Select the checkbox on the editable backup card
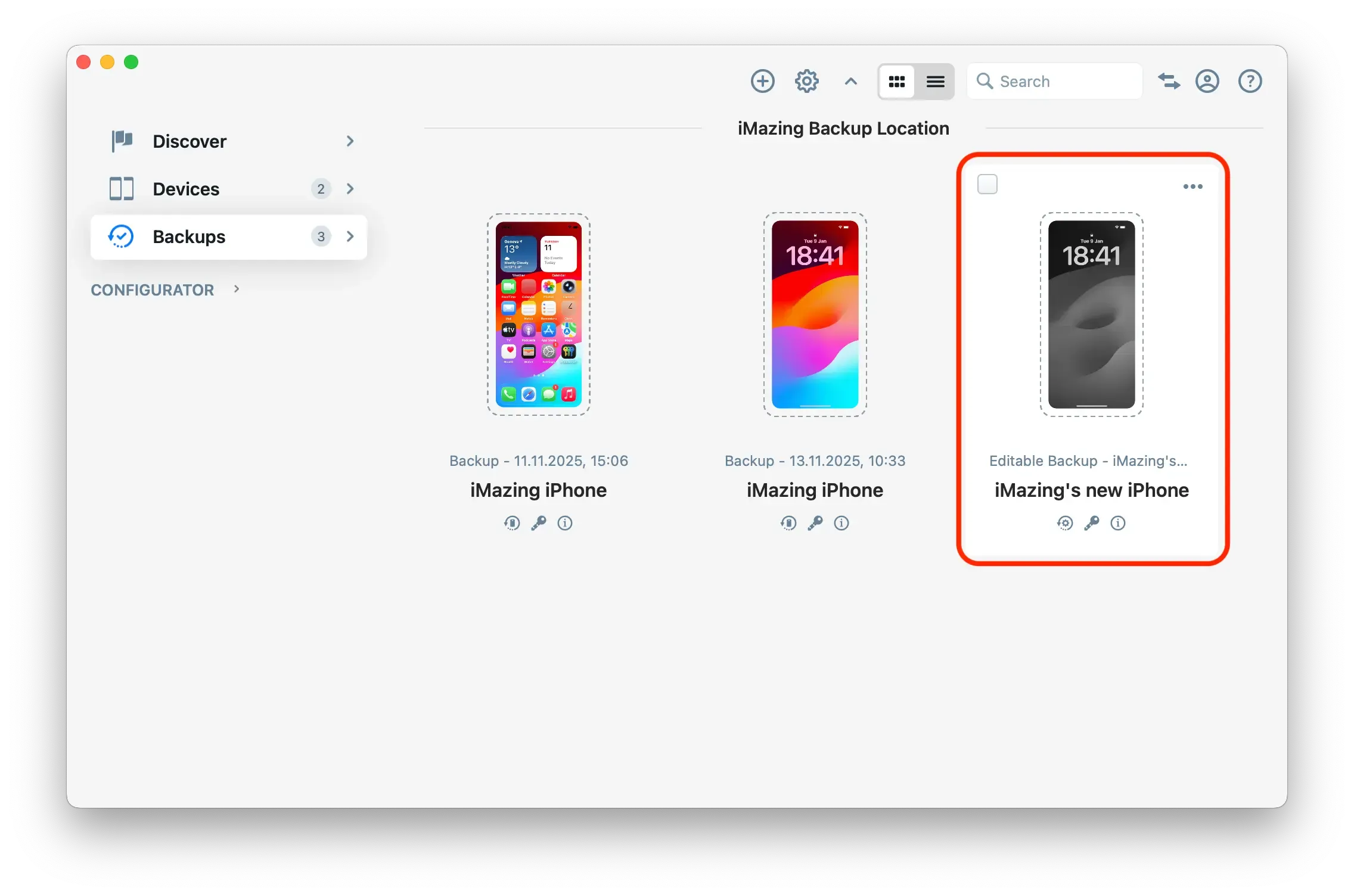Screen dimensions: 1354x896 [986, 184]
